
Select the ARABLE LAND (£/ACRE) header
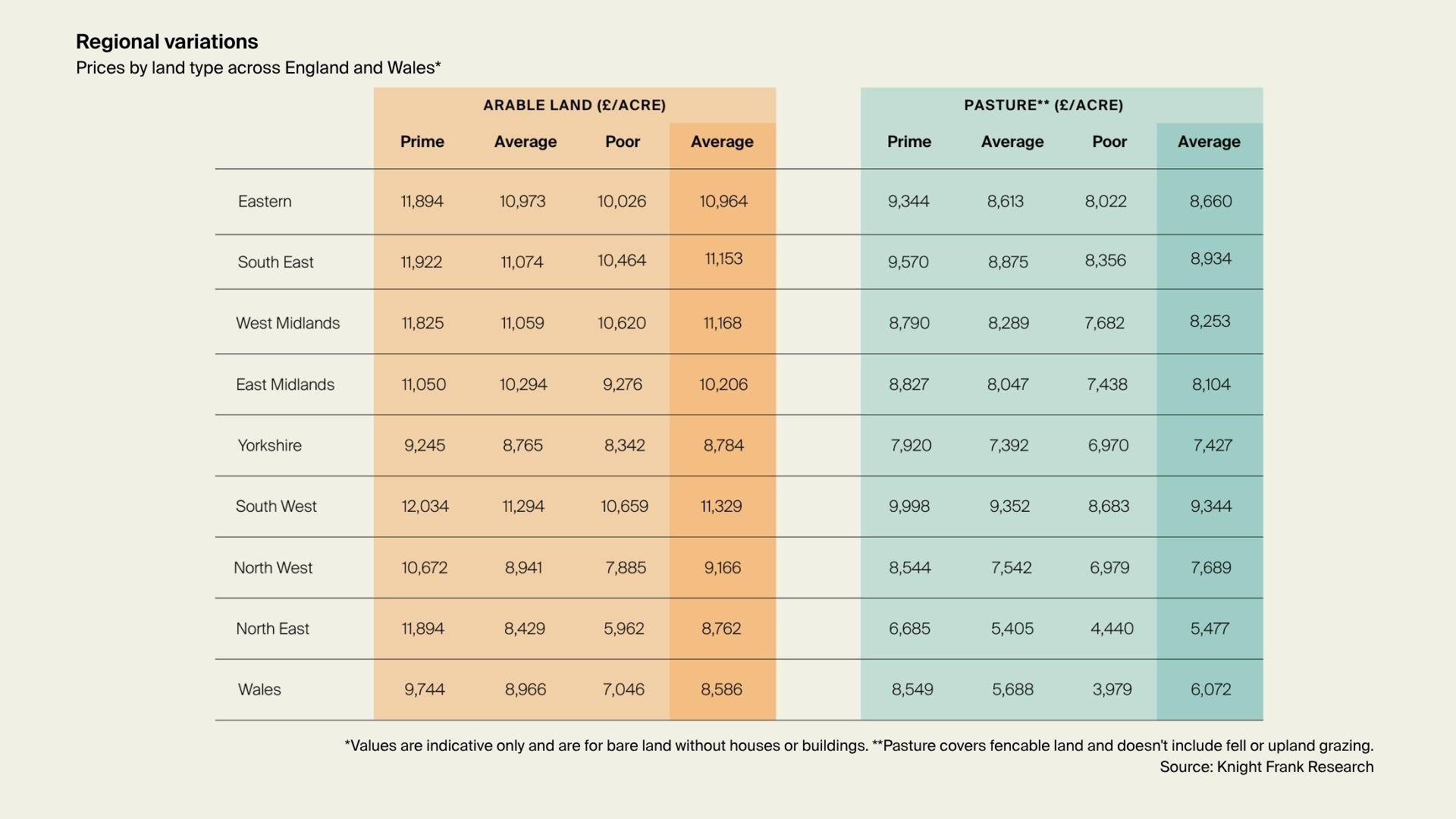[x=574, y=105]
